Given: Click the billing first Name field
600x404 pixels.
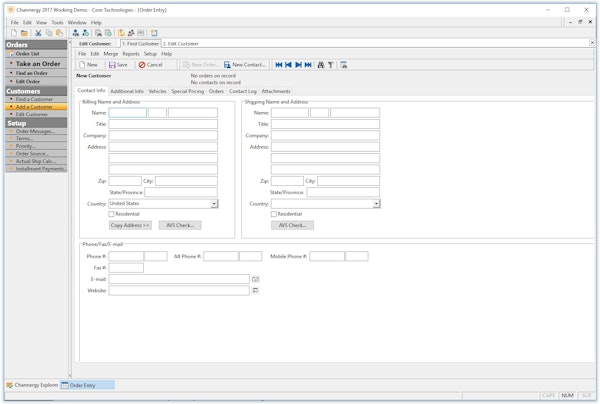Looking at the screenshot, I should (127, 112).
